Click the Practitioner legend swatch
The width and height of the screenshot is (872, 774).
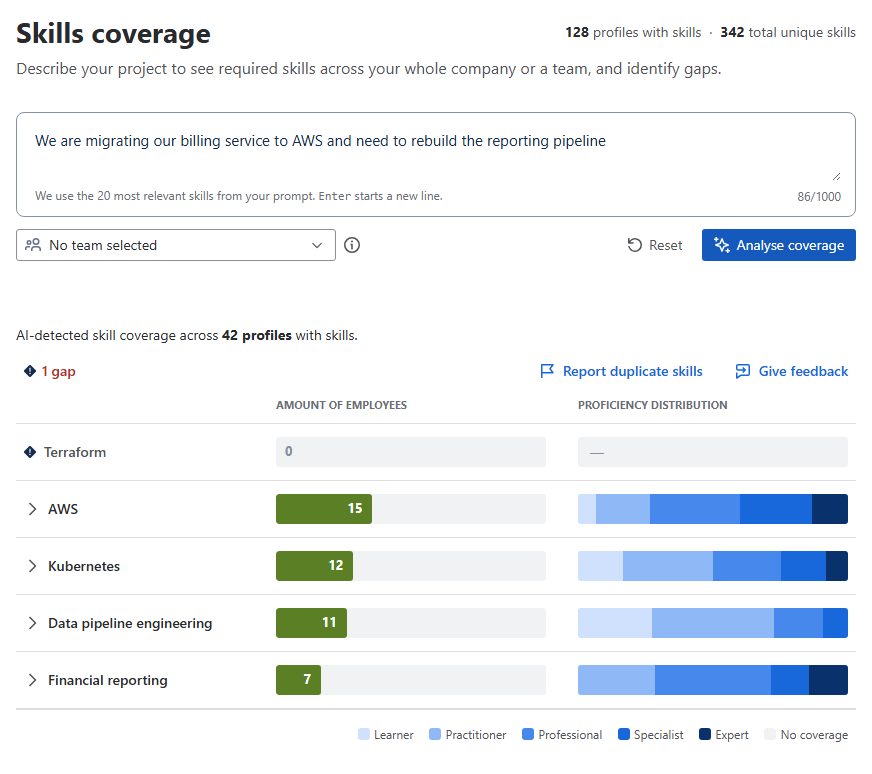click(435, 735)
